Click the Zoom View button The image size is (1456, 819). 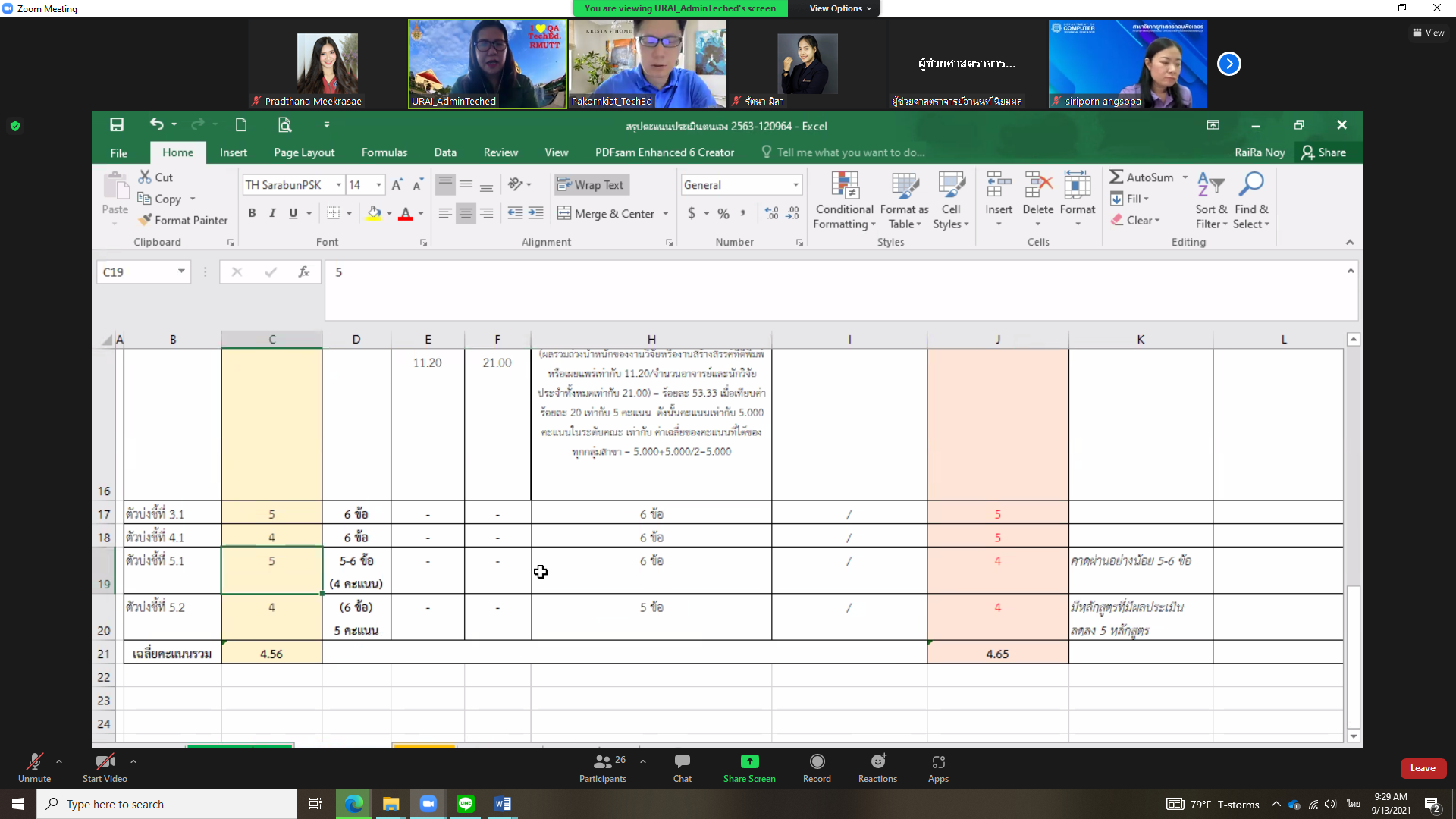[x=1428, y=33]
